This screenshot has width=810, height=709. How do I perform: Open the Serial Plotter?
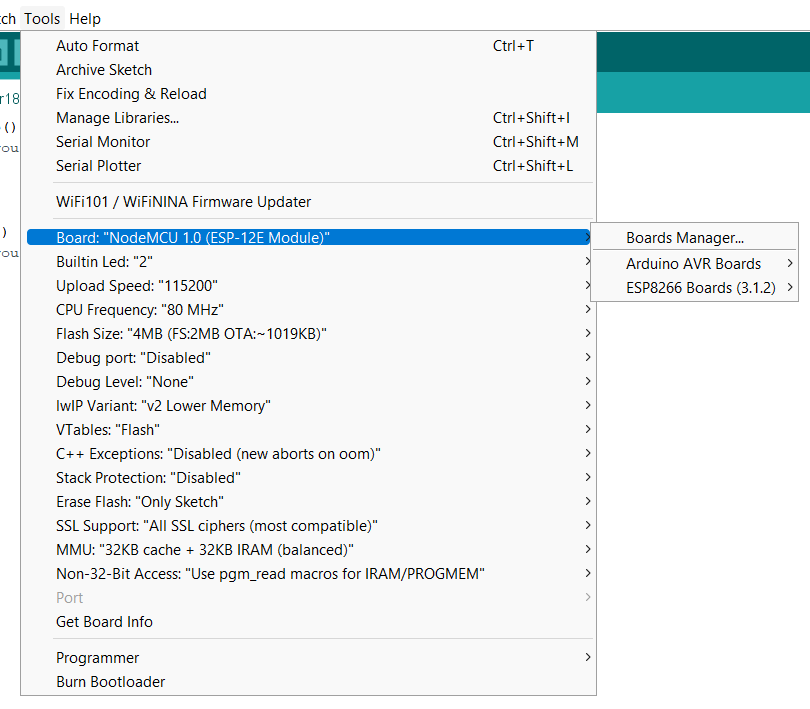[x=99, y=166]
